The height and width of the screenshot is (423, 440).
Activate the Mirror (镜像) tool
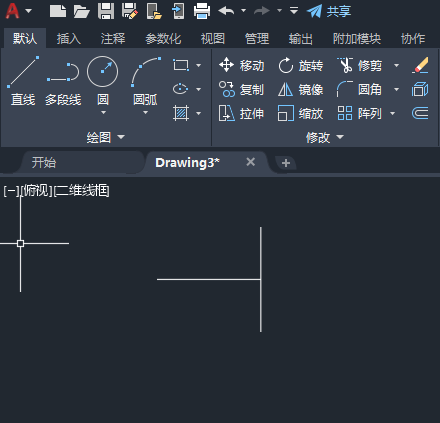click(x=300, y=89)
